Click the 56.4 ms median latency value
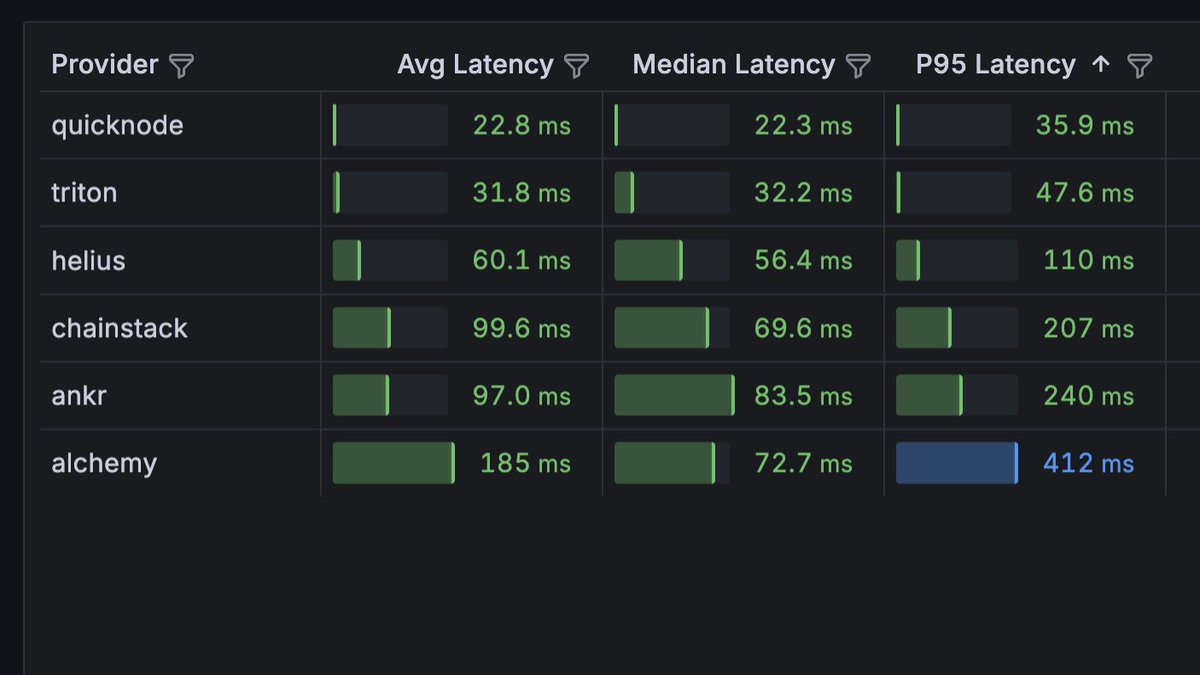 (x=803, y=261)
